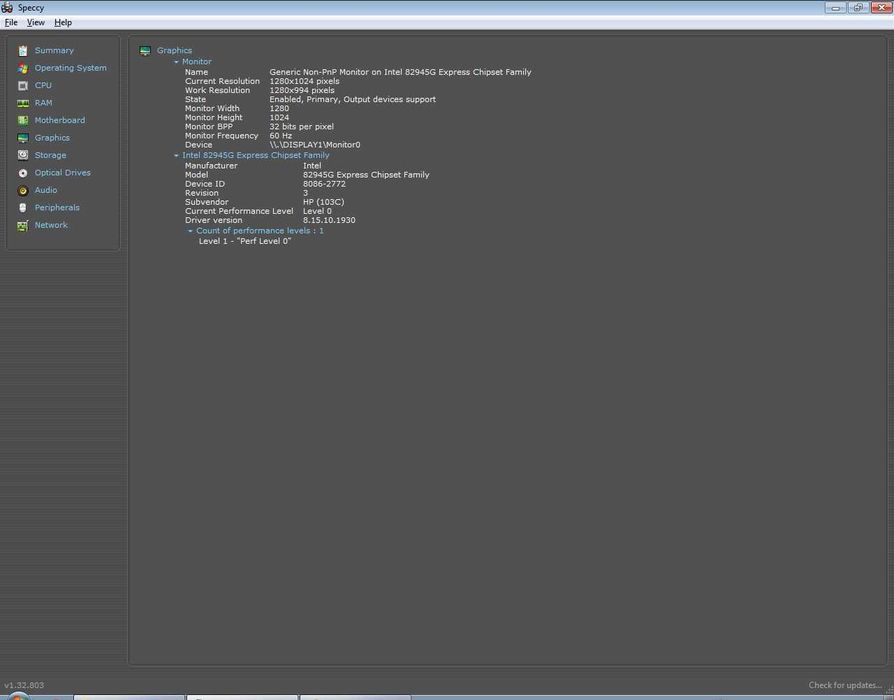Open the View menu
This screenshot has height=700, width=894.
tap(35, 22)
